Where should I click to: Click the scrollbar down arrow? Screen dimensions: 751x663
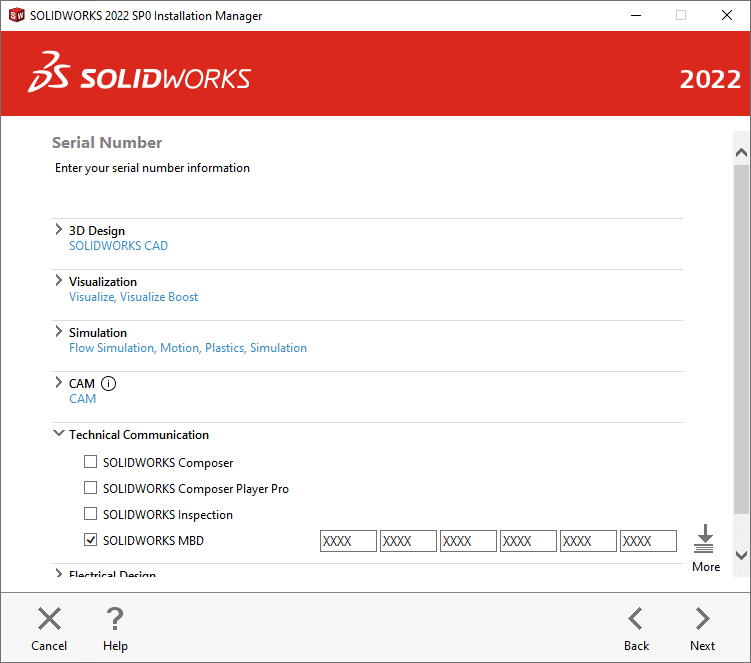click(x=741, y=554)
